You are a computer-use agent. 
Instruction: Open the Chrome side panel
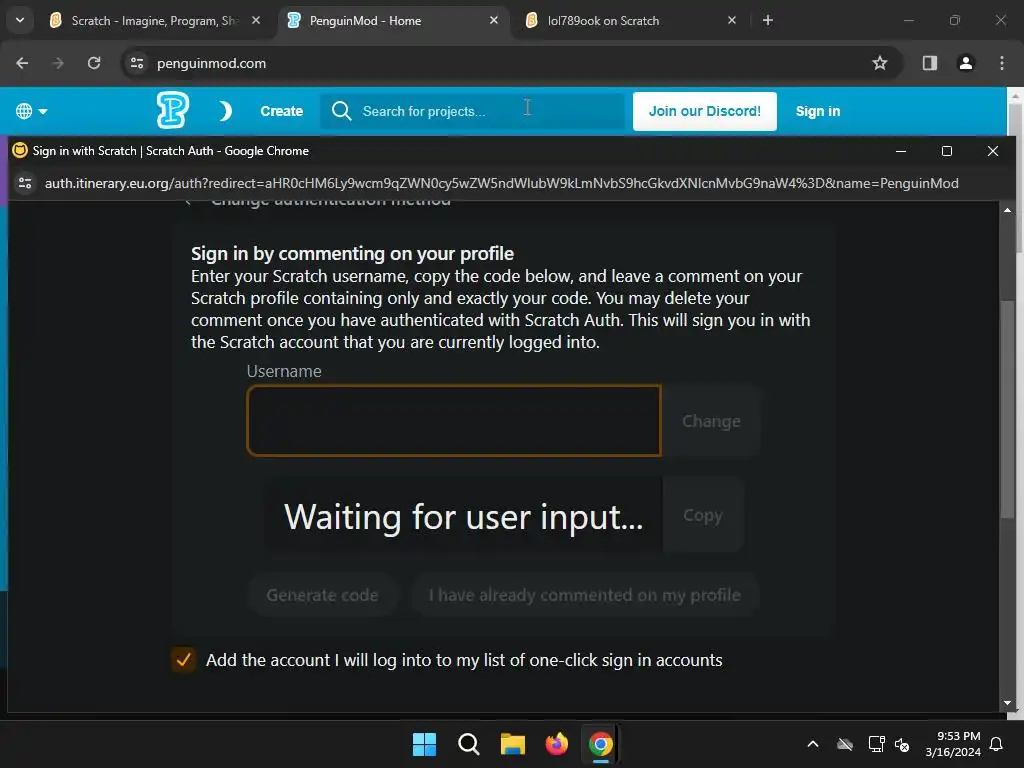[x=929, y=63]
